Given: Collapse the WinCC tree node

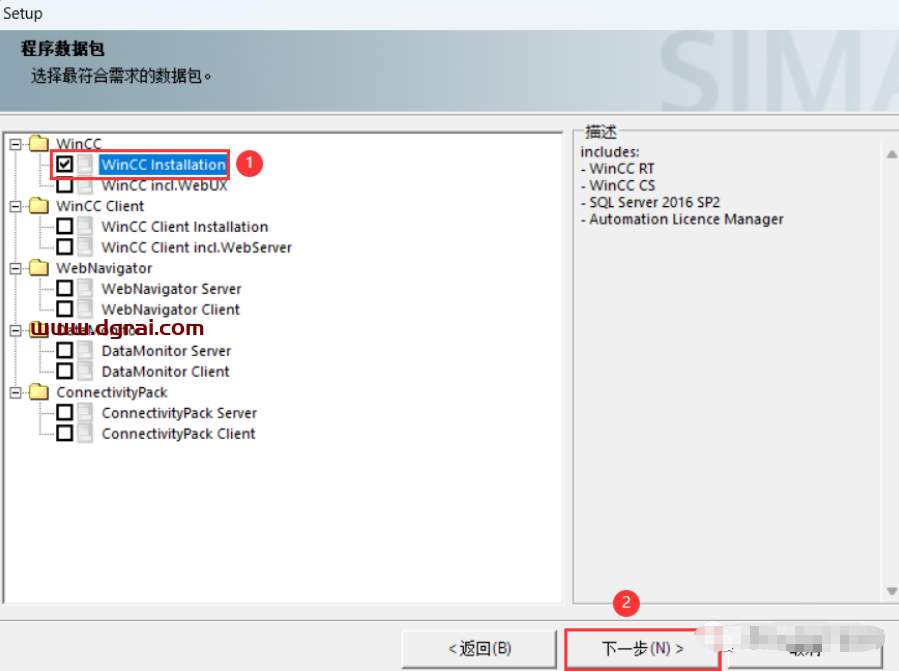Looking at the screenshot, I should tap(15, 144).
